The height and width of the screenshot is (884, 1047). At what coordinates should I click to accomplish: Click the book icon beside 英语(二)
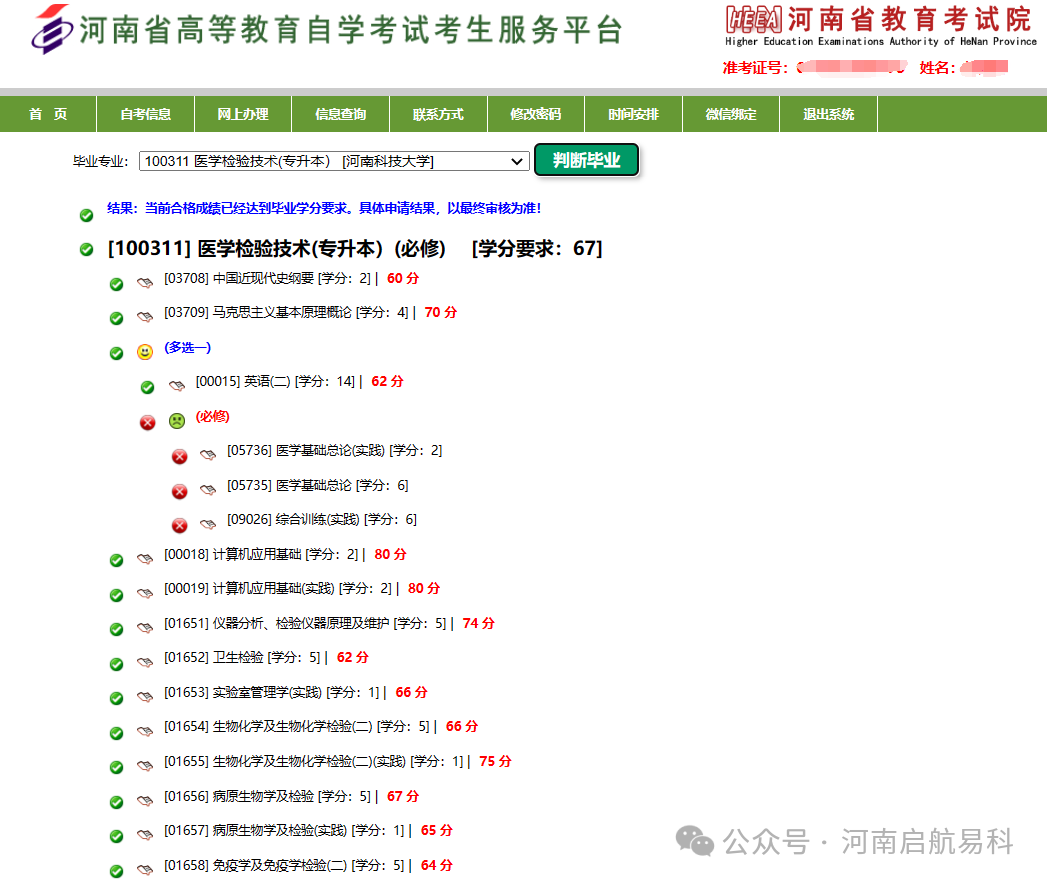176,384
